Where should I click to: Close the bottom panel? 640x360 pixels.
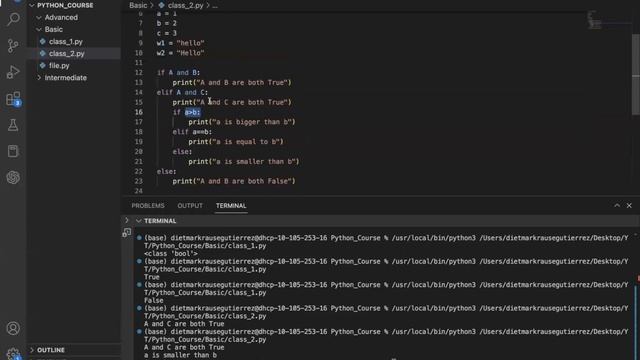click(629, 205)
